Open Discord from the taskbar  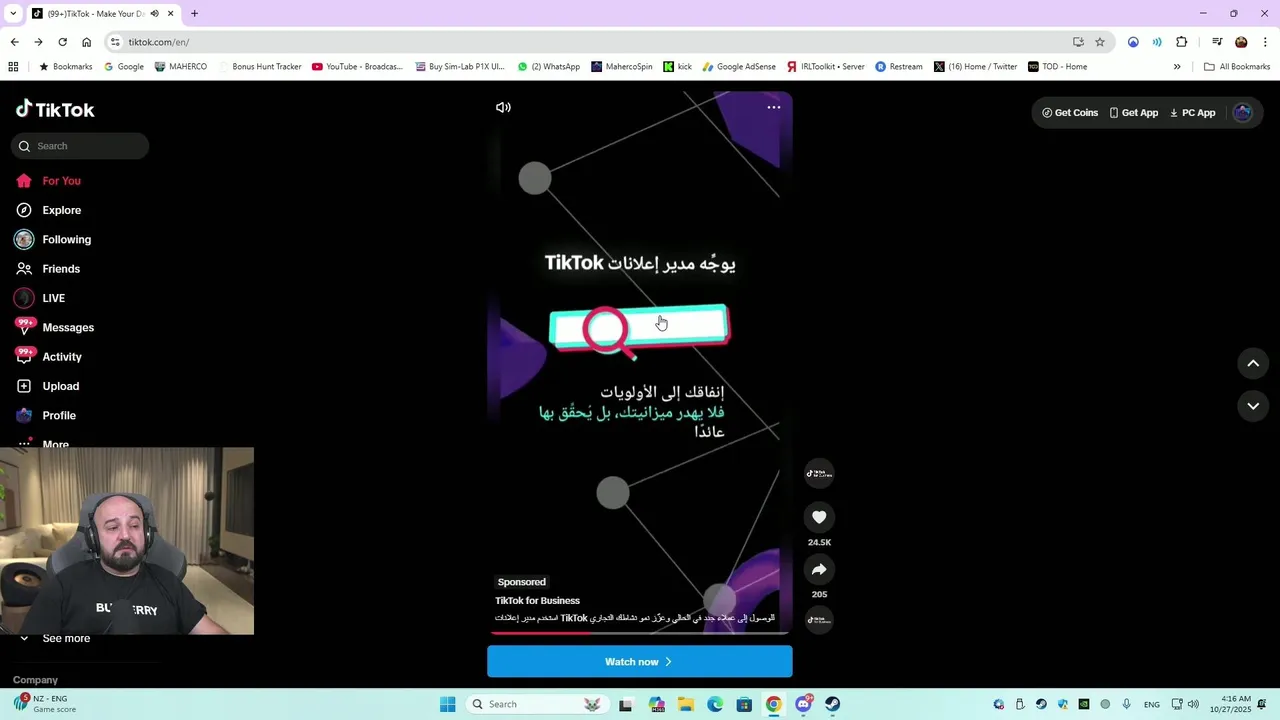(x=803, y=704)
